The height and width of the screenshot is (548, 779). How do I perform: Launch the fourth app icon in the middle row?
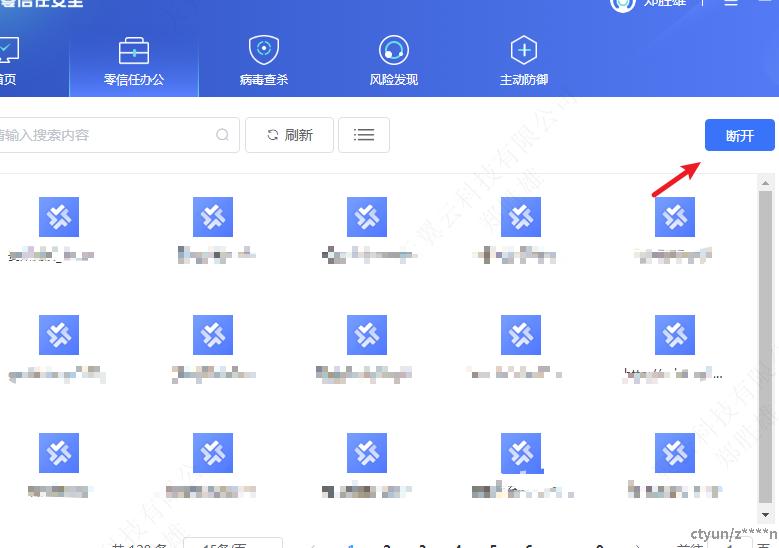pos(521,335)
